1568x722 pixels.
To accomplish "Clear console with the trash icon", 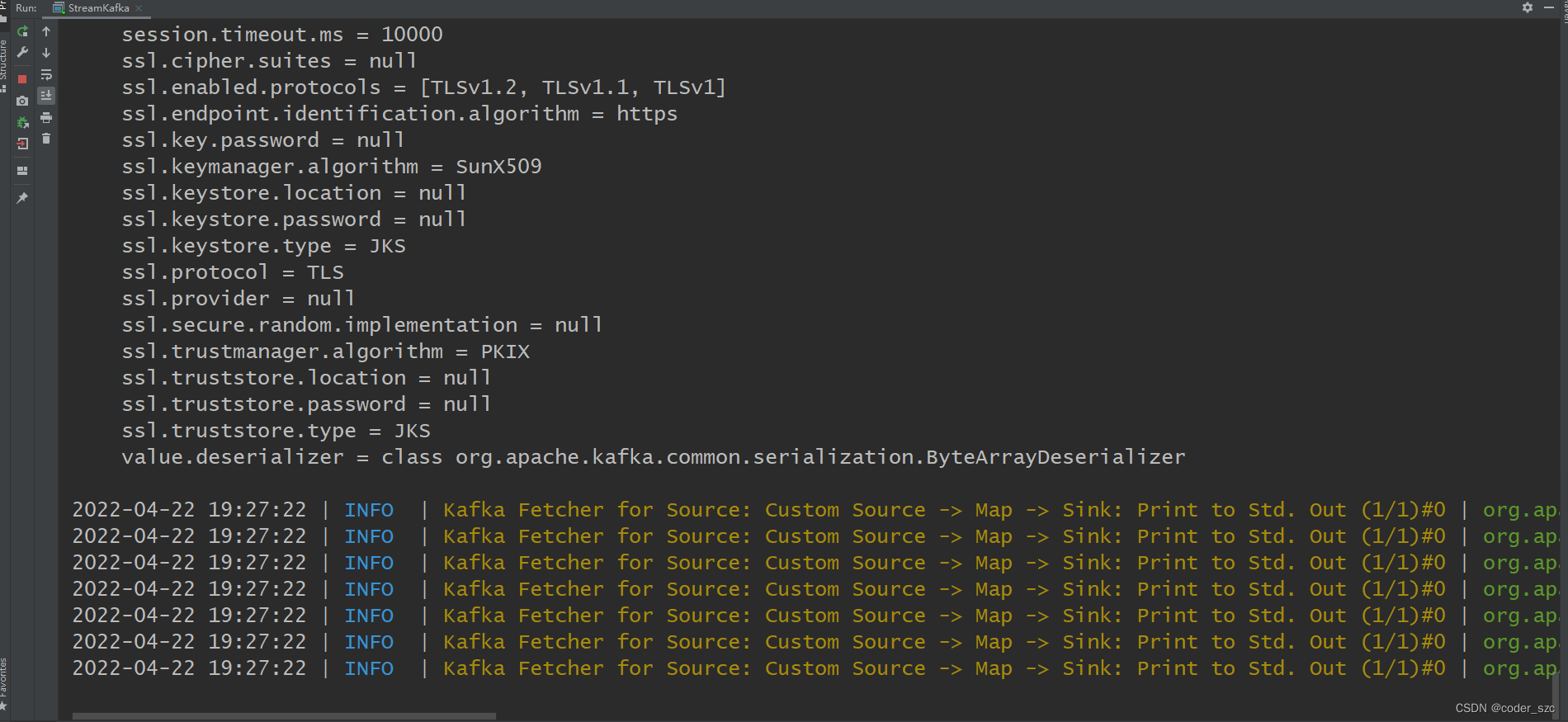I will [46, 139].
